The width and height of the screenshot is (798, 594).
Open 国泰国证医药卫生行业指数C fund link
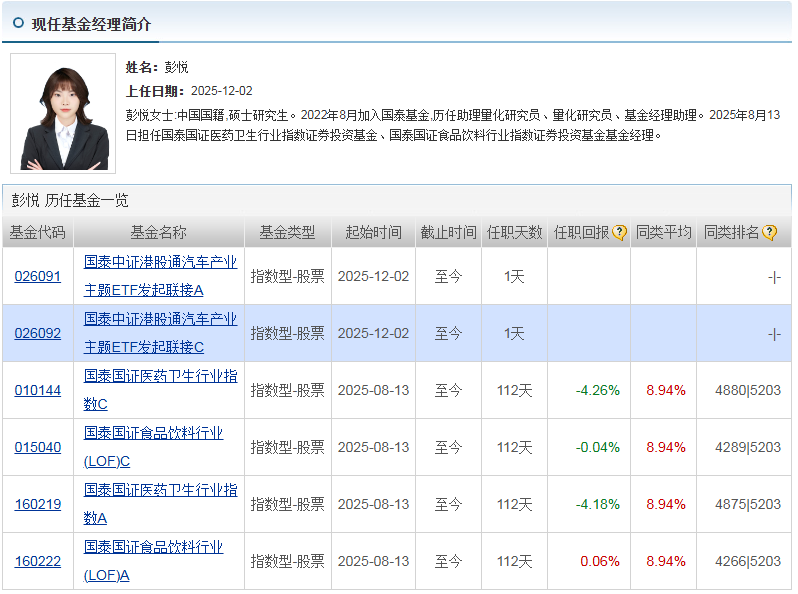pos(160,390)
